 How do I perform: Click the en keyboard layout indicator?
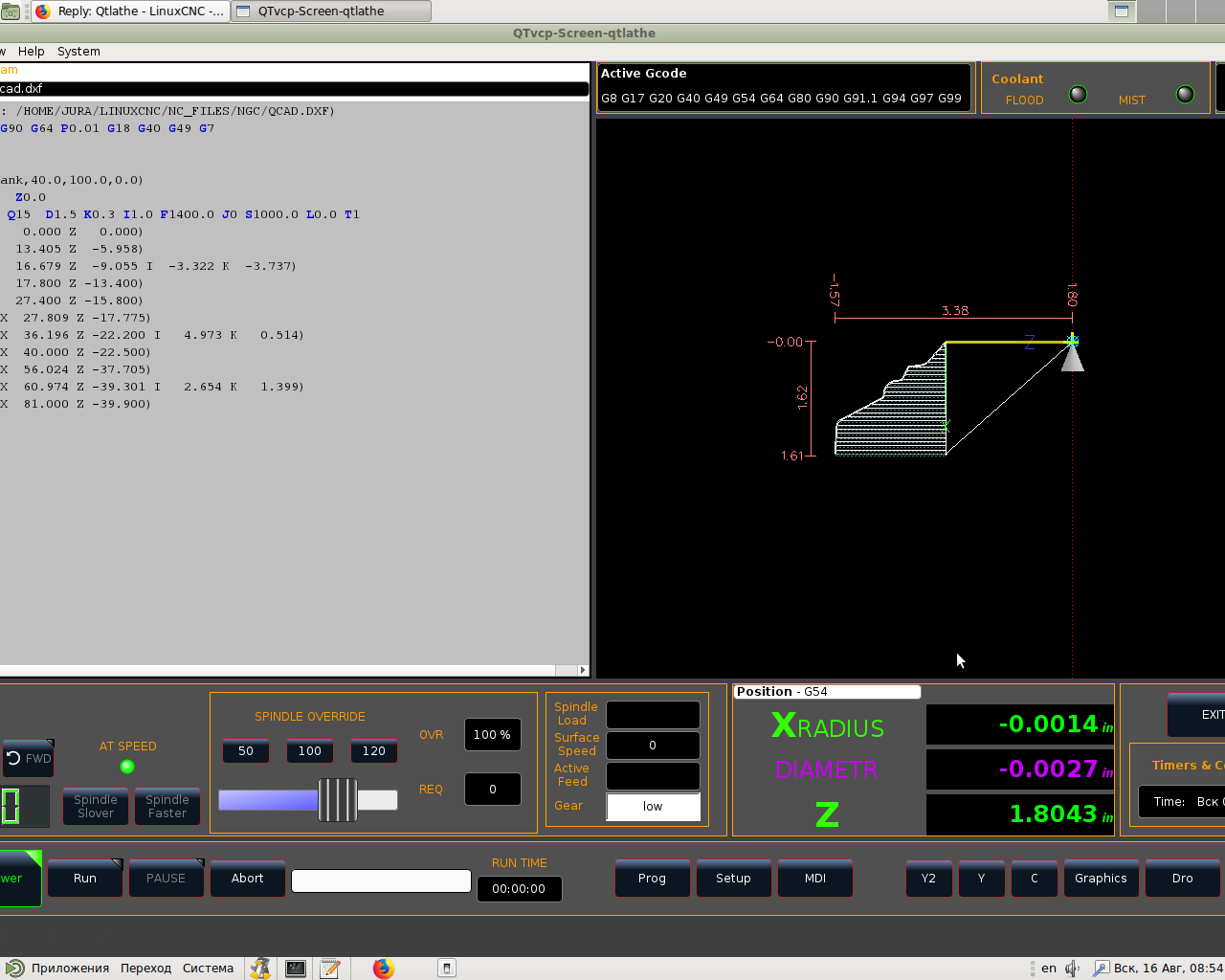pos(1049,969)
